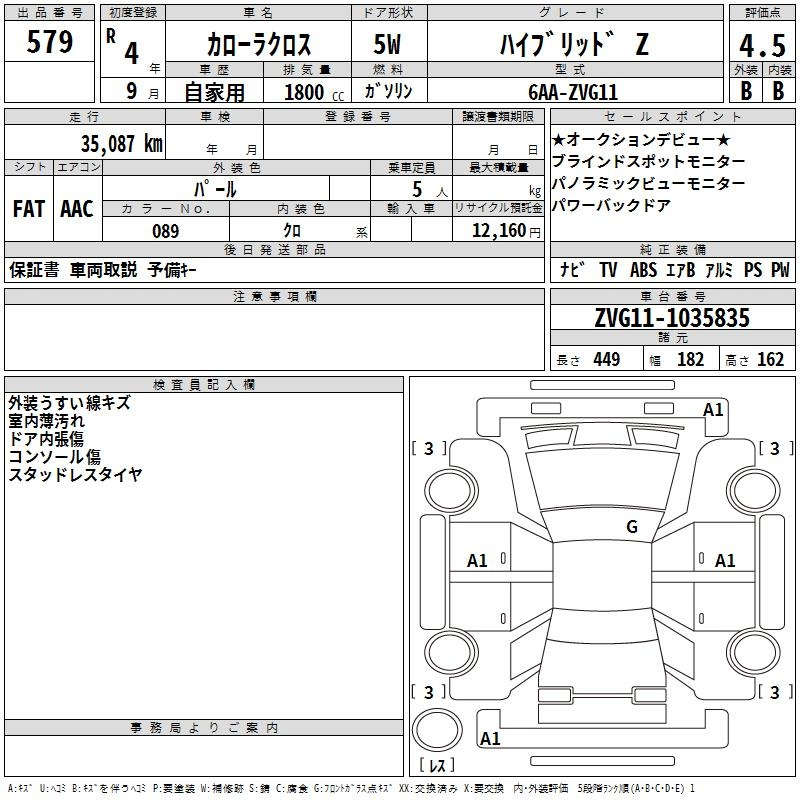Click the color number 089

(x=166, y=231)
